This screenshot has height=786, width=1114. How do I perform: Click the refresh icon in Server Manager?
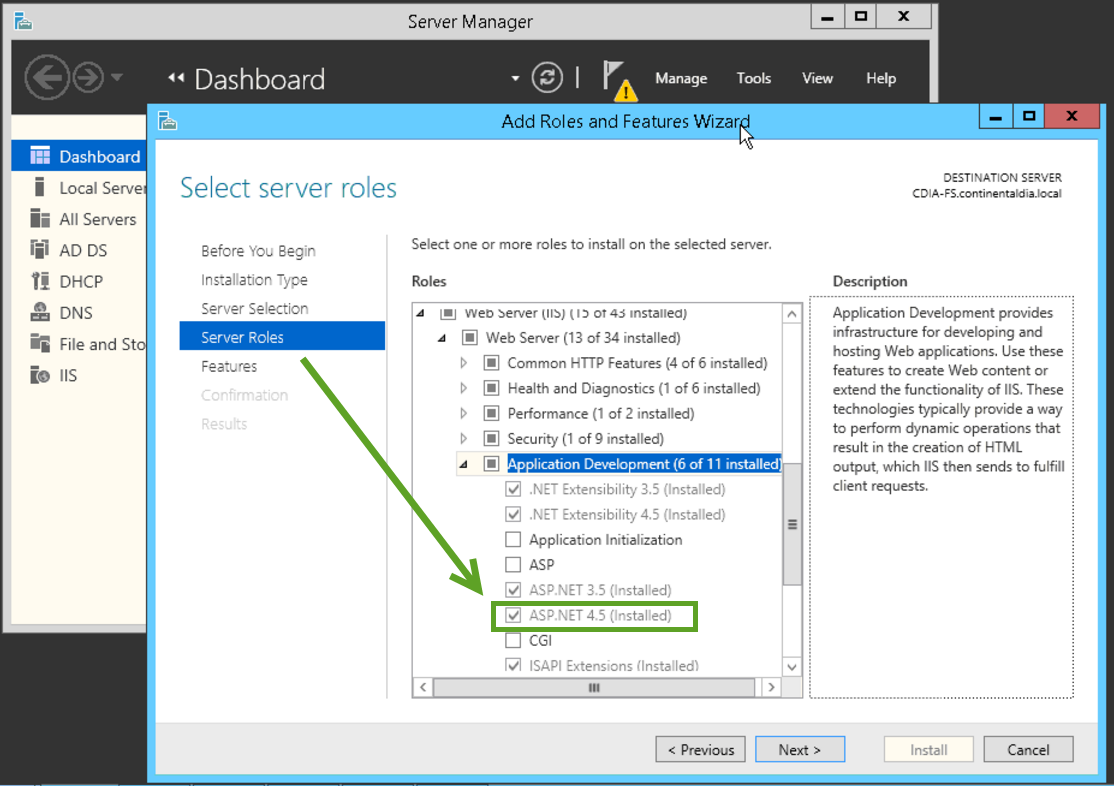pos(547,77)
